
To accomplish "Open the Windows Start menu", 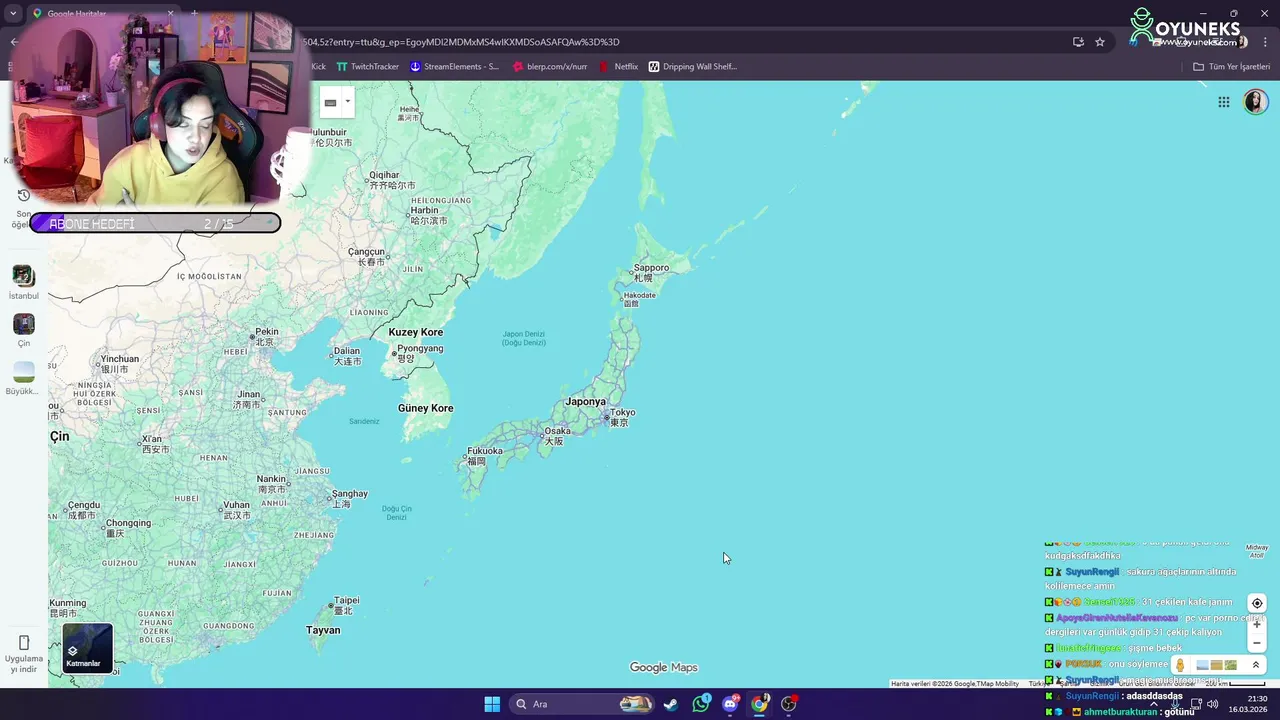I will [x=492, y=704].
